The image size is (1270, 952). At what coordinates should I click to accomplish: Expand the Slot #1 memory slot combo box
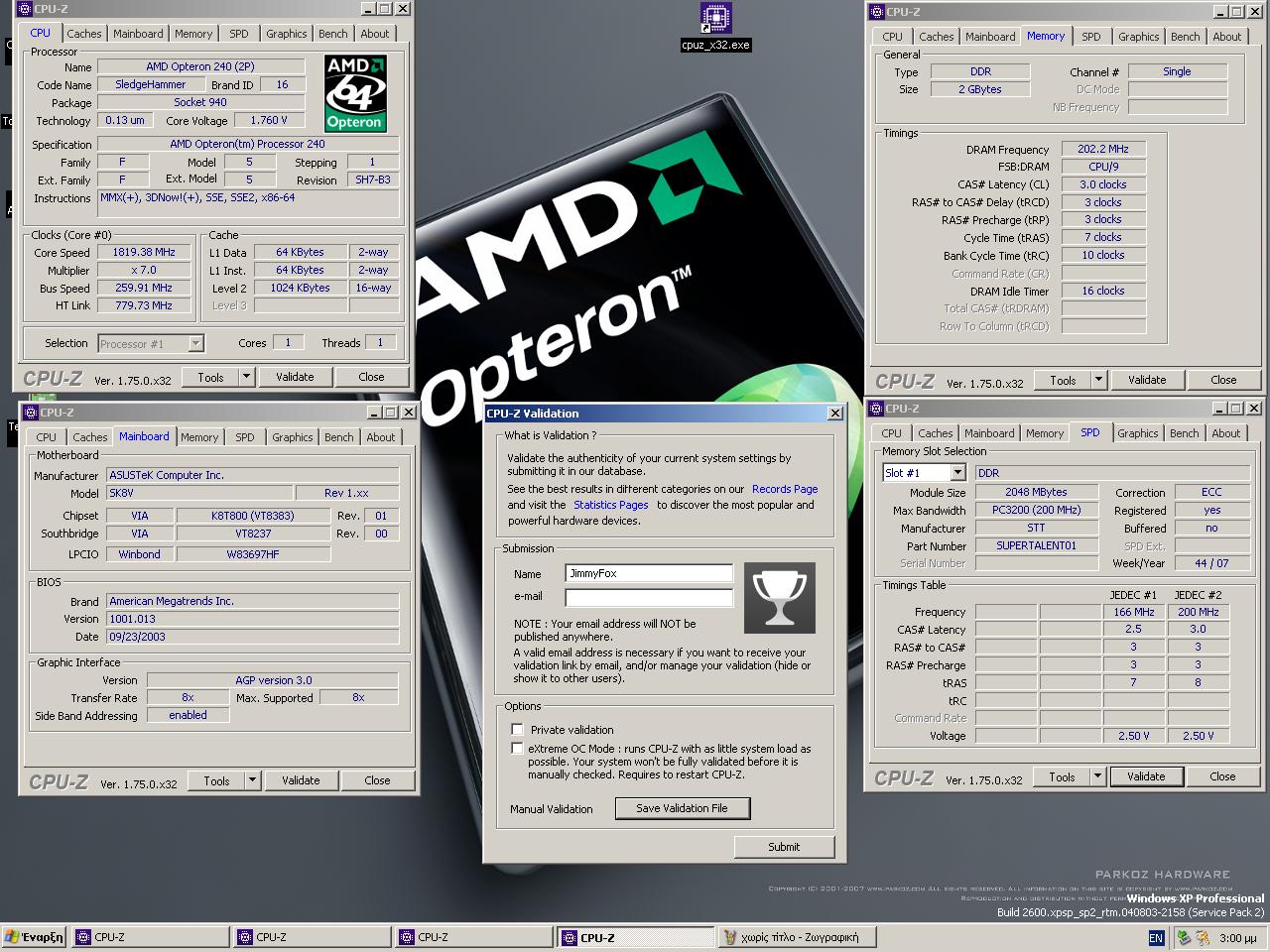[957, 473]
